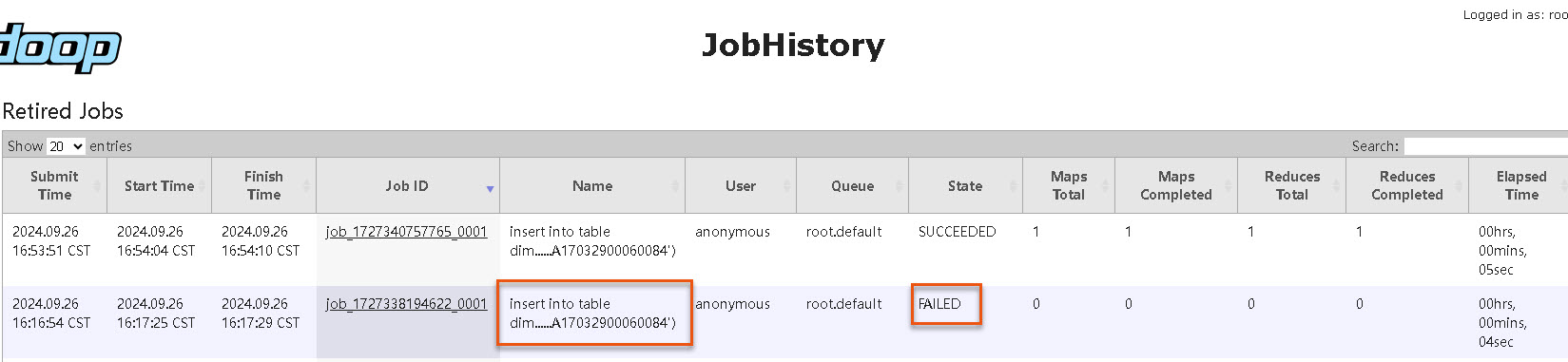This screenshot has width=1568, height=362.
Task: Sort by Reduces Completed column header
Action: [1407, 186]
